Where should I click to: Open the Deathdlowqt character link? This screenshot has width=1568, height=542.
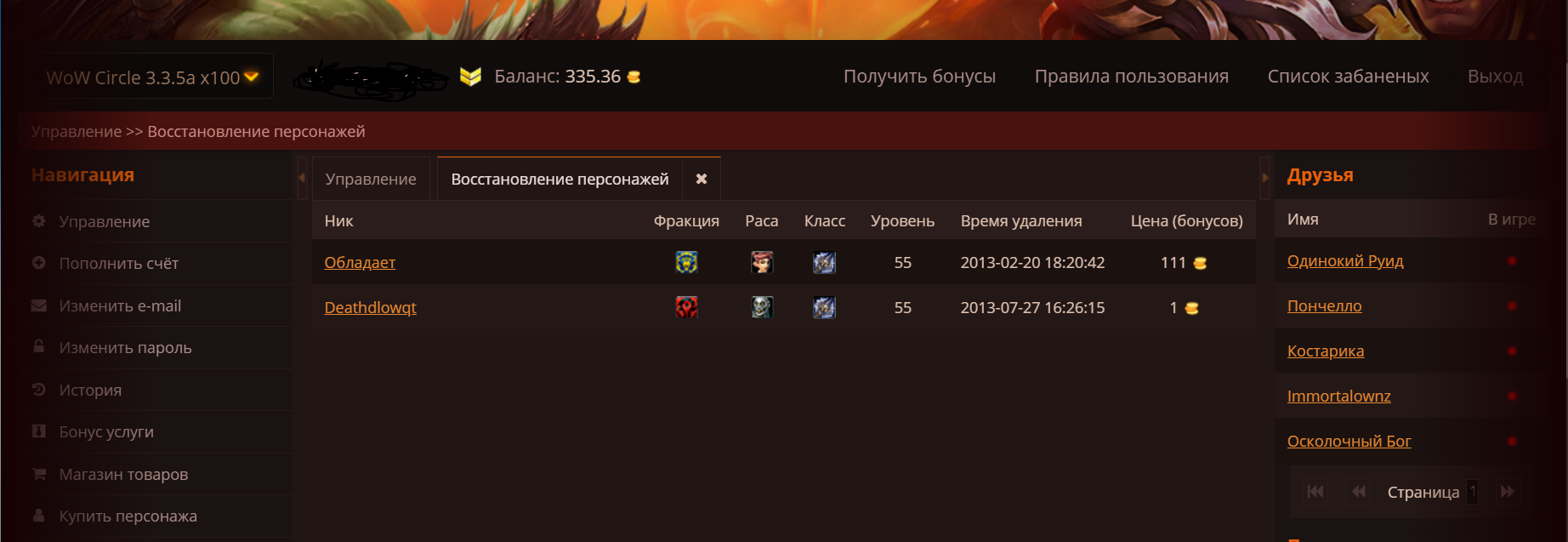(x=371, y=307)
